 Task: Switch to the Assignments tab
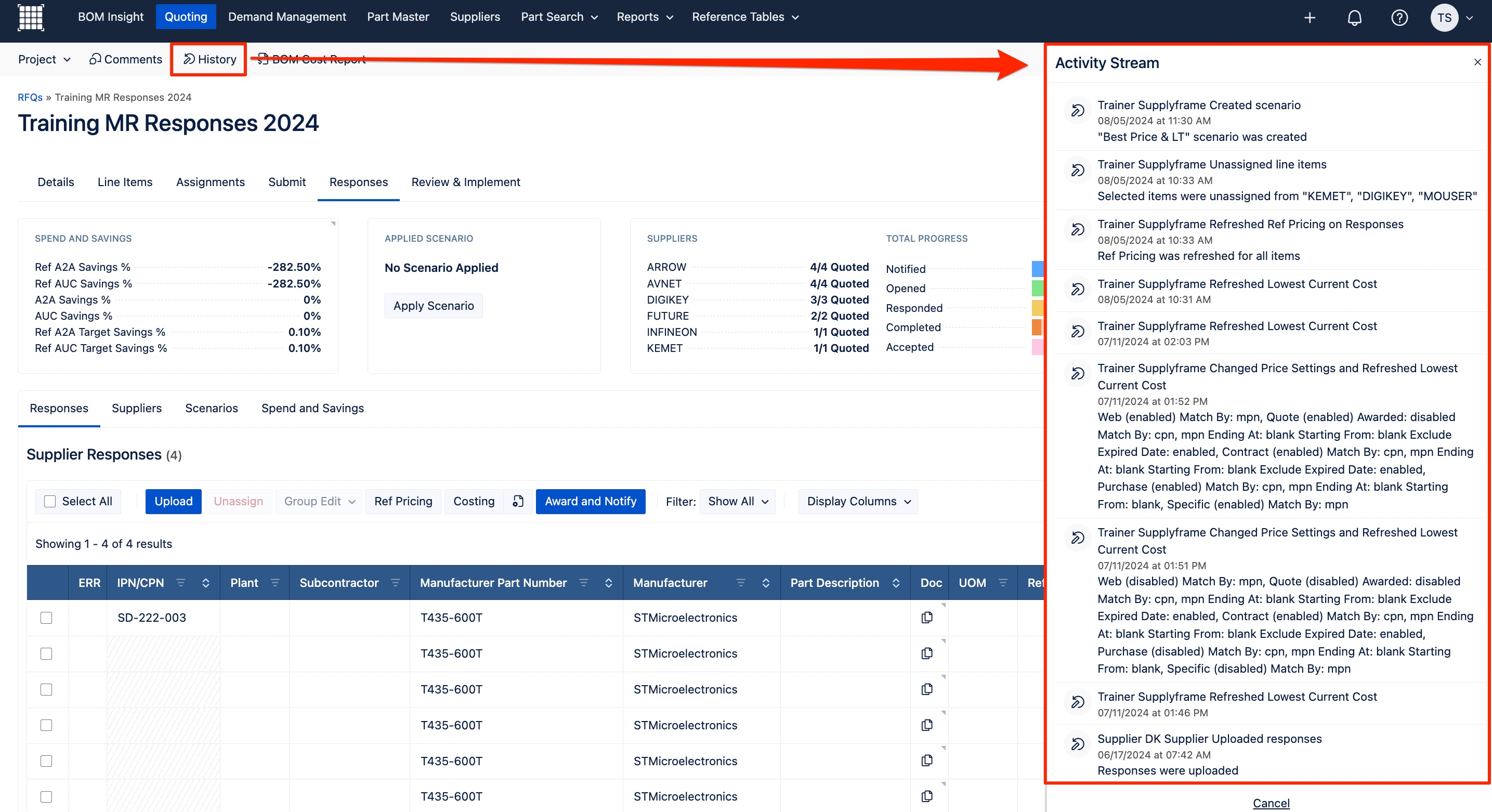click(x=210, y=182)
